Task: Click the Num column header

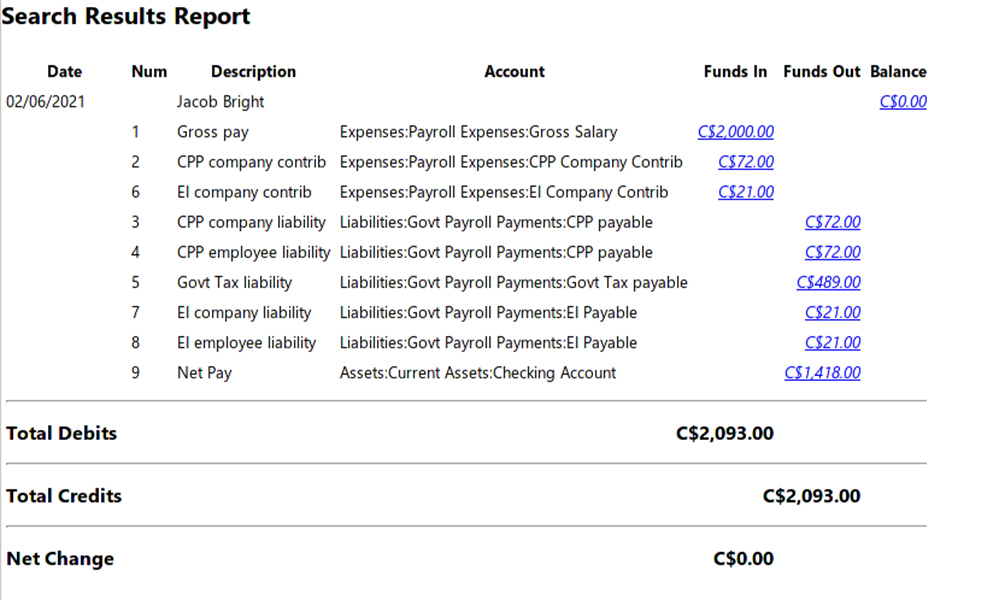Action: click(149, 72)
